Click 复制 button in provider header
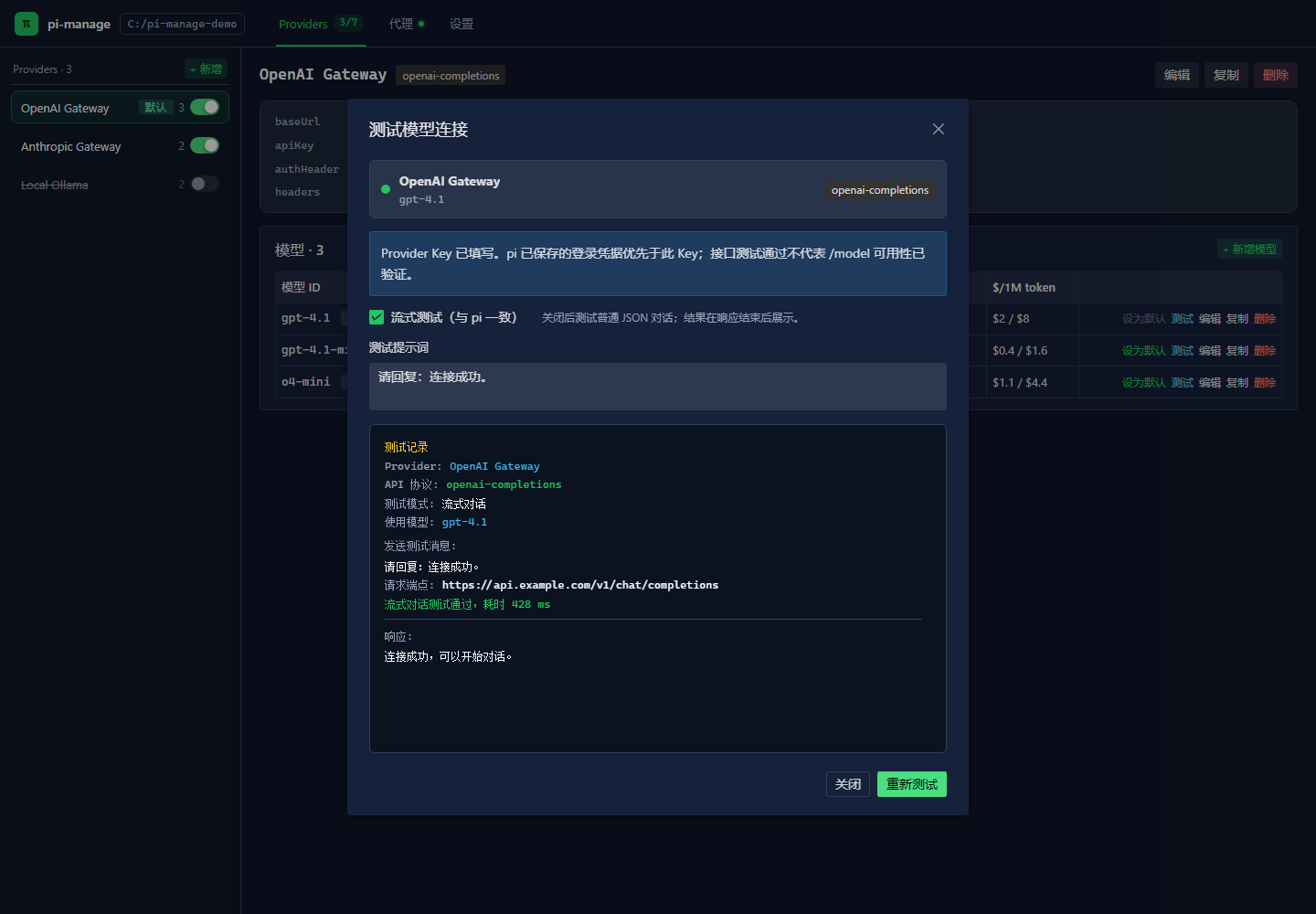Screen dimensions: 1316x914 (1226, 75)
